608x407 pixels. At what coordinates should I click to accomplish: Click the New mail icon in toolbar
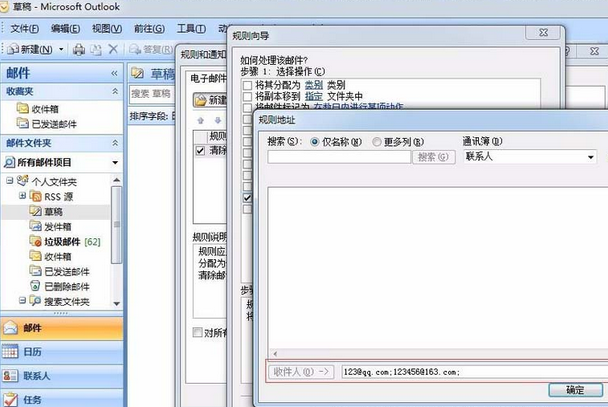coord(13,49)
